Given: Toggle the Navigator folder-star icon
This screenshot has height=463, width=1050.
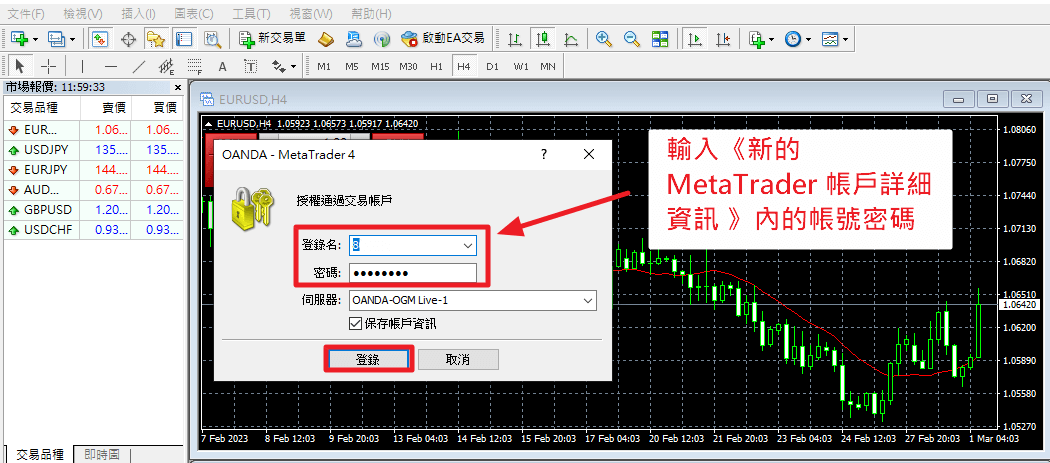Looking at the screenshot, I should tap(155, 39).
